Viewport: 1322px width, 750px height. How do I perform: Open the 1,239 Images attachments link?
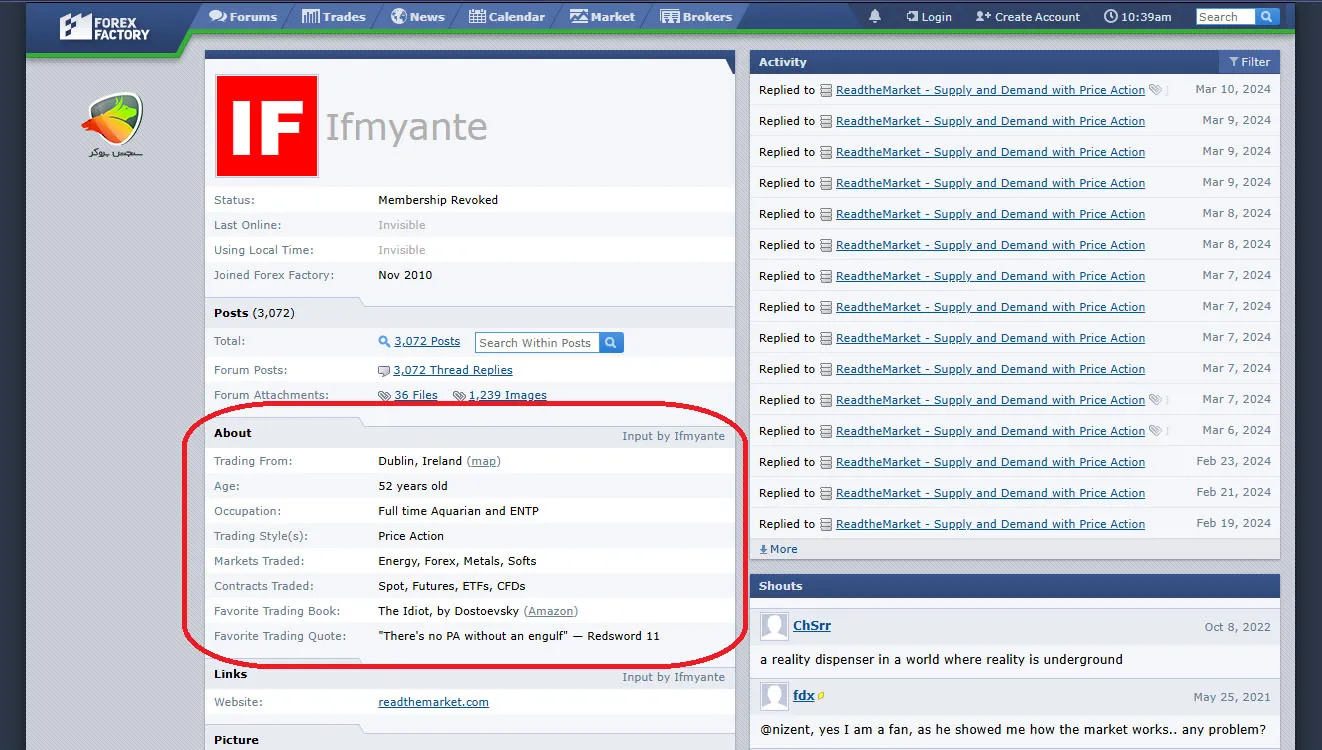(x=507, y=395)
